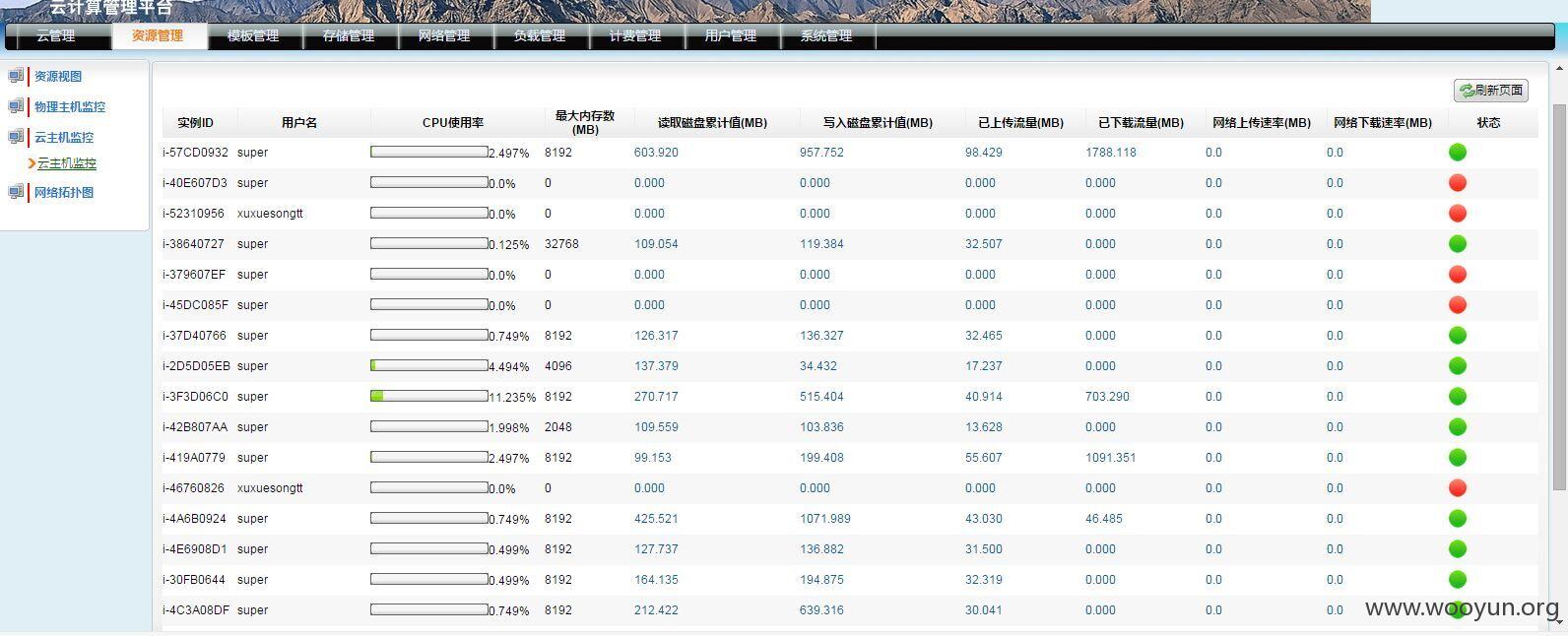This screenshot has width=1568, height=636.
Task: Click green status icon for i-38640727
Action: click(1458, 244)
